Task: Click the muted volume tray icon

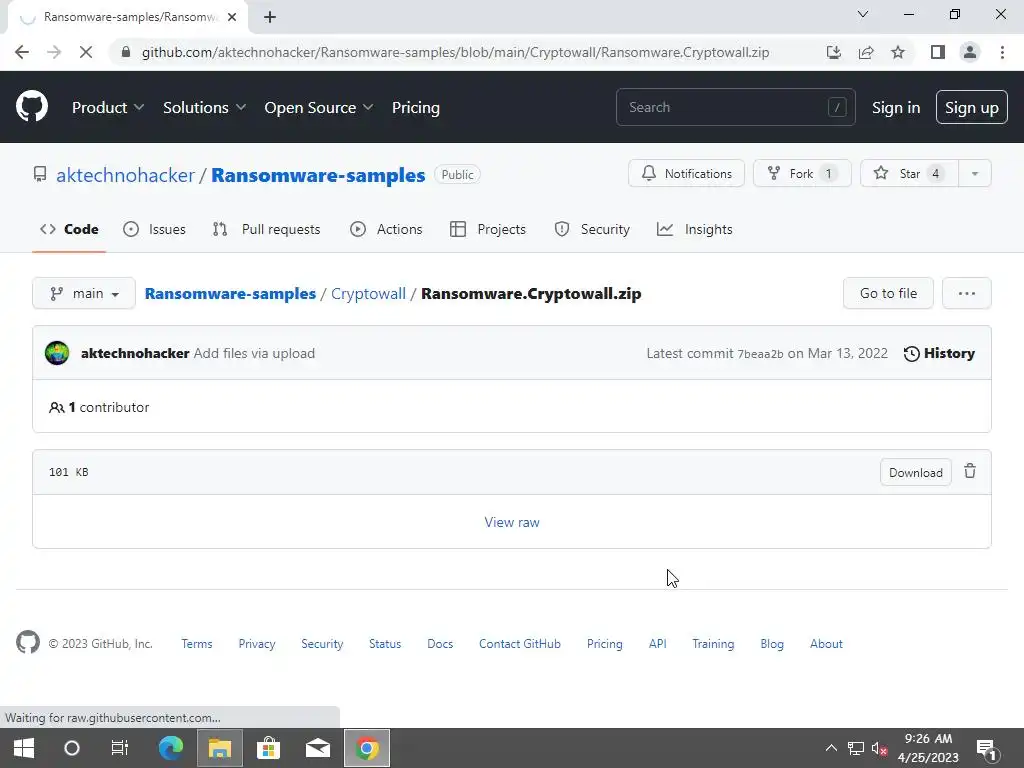Action: pos(879,748)
